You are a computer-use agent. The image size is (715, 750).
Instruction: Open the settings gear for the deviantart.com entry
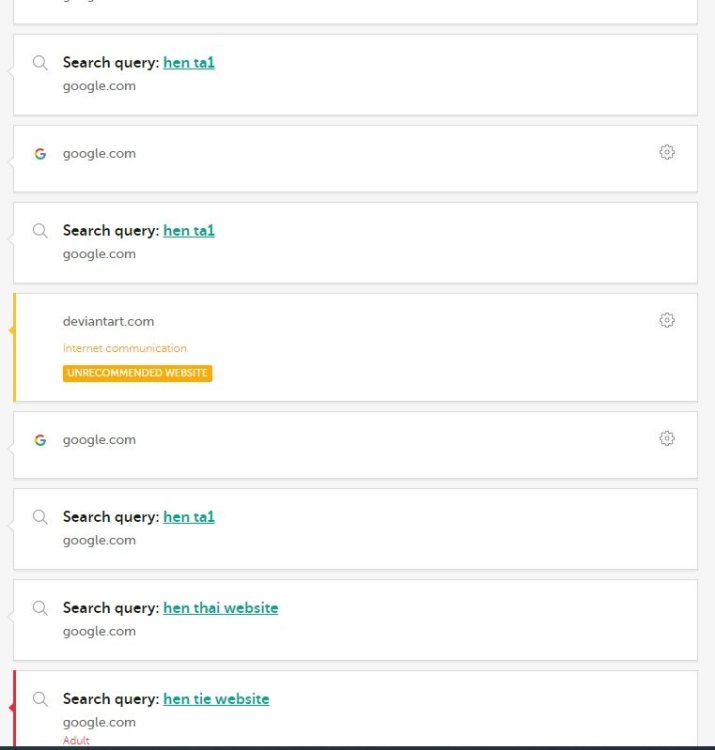click(667, 320)
